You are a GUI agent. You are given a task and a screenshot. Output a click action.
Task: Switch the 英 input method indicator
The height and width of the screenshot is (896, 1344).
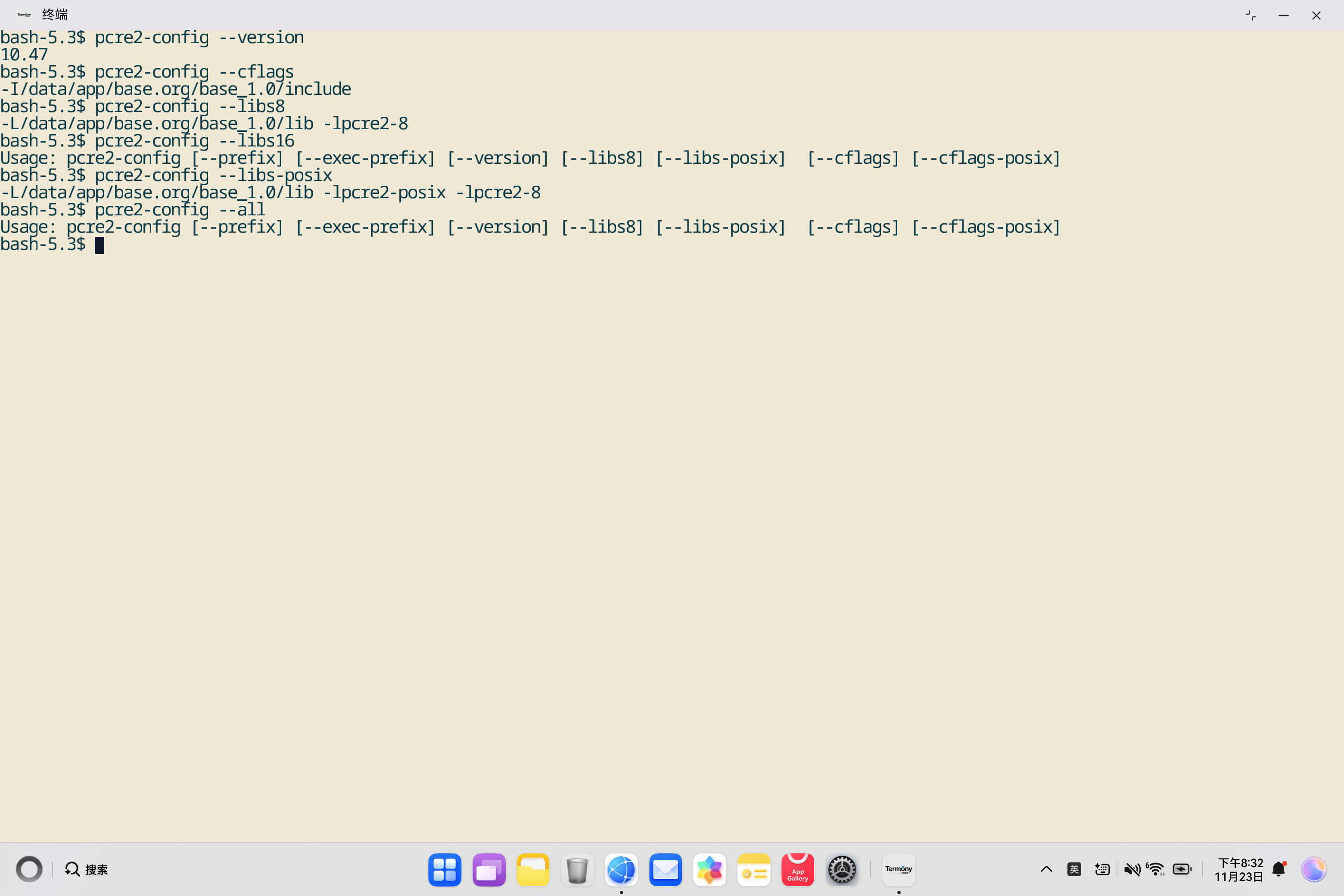(1074, 869)
